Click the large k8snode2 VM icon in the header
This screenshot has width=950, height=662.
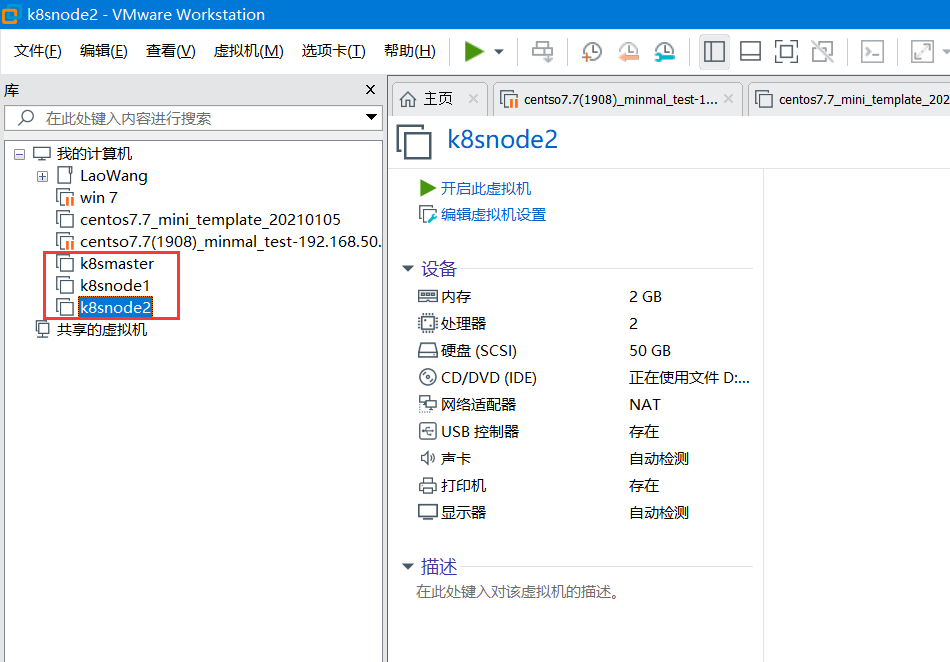[414, 142]
